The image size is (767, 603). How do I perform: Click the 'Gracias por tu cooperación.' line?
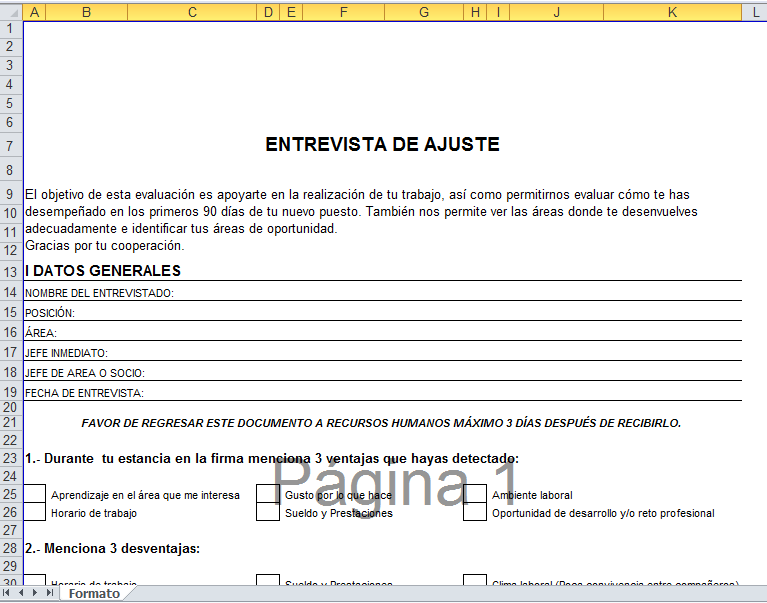[105, 246]
